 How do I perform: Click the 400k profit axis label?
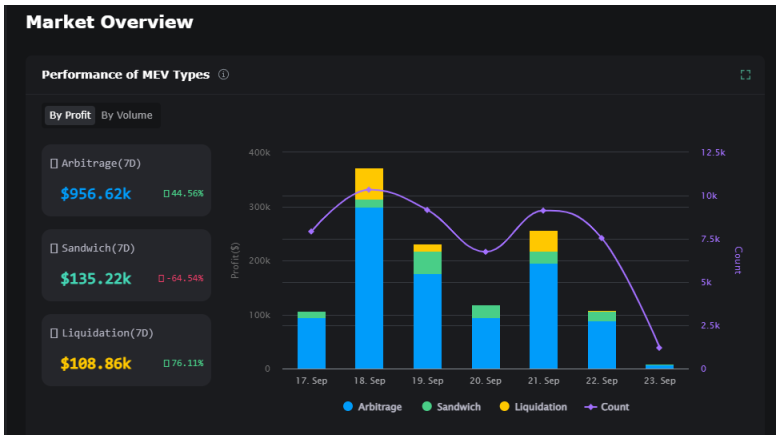click(x=260, y=152)
